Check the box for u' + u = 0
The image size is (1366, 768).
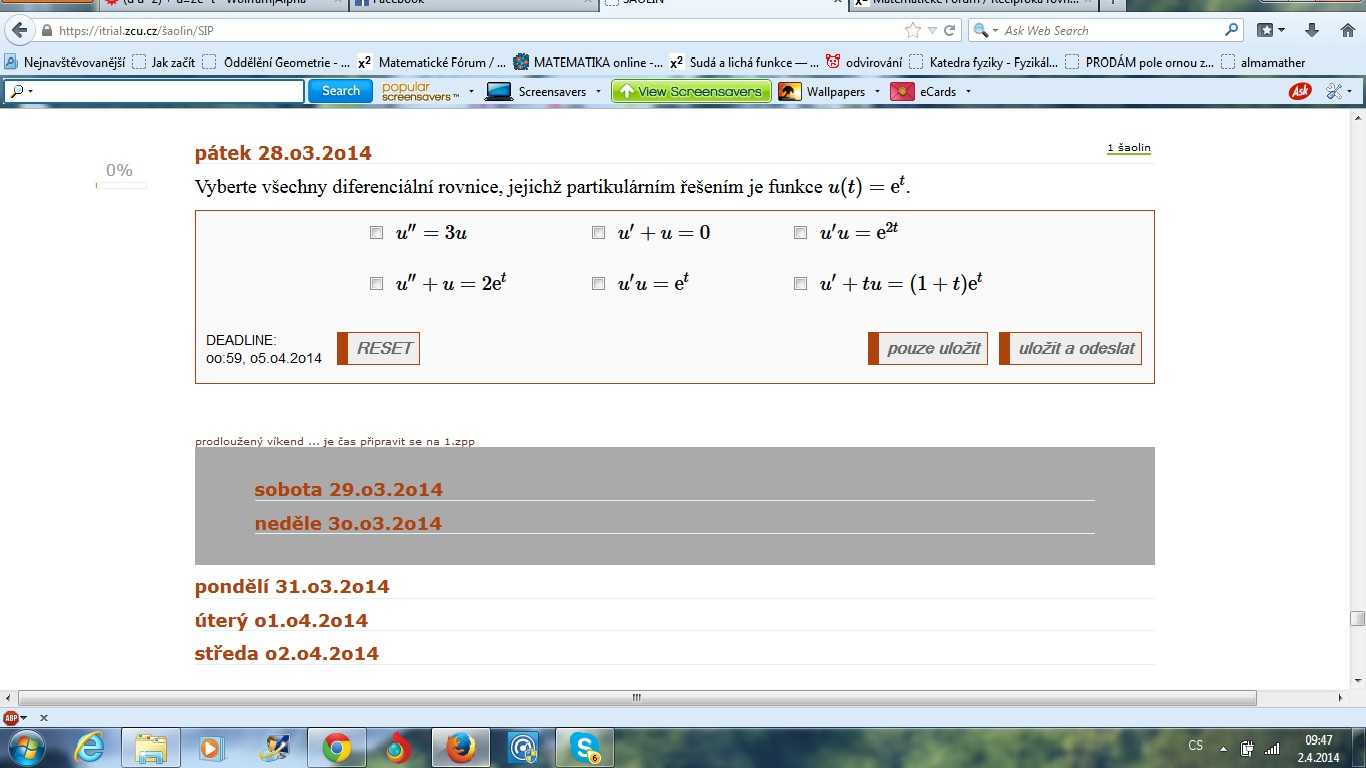598,232
